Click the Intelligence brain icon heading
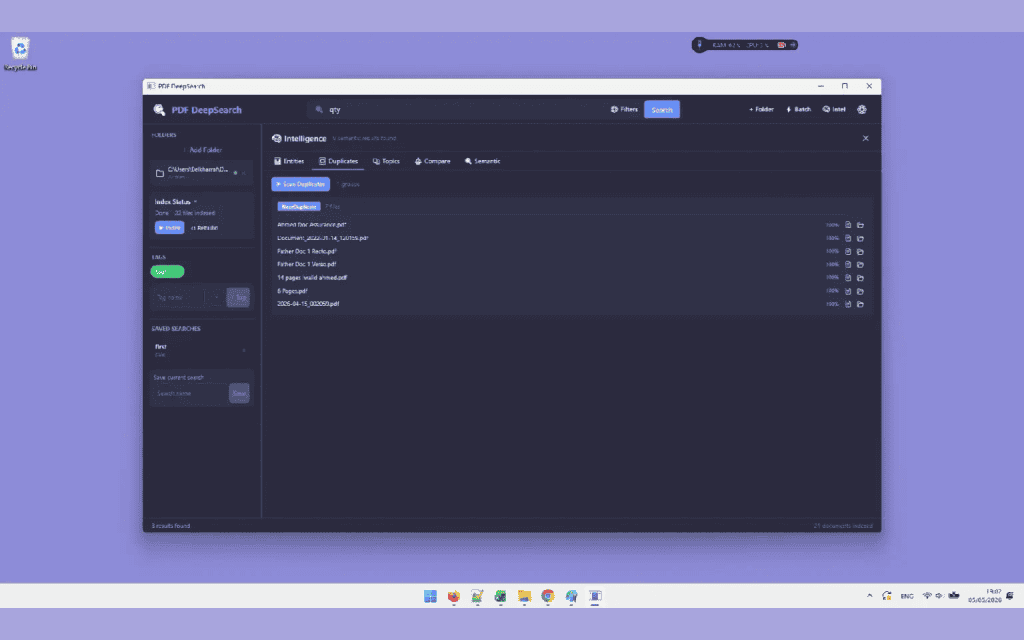Image resolution: width=1024 pixels, height=640 pixels. (x=276, y=138)
